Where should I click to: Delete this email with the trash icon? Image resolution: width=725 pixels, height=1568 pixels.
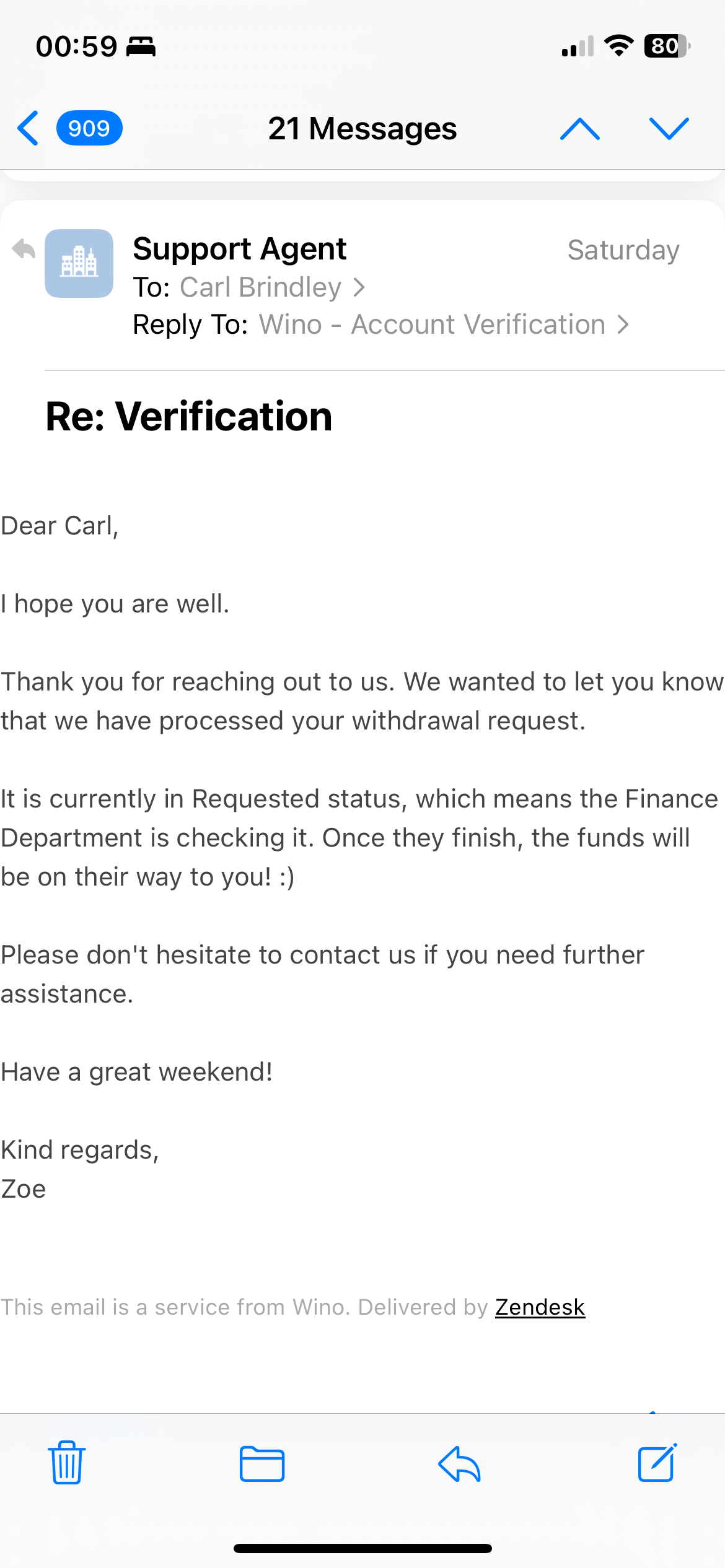[x=67, y=1463]
